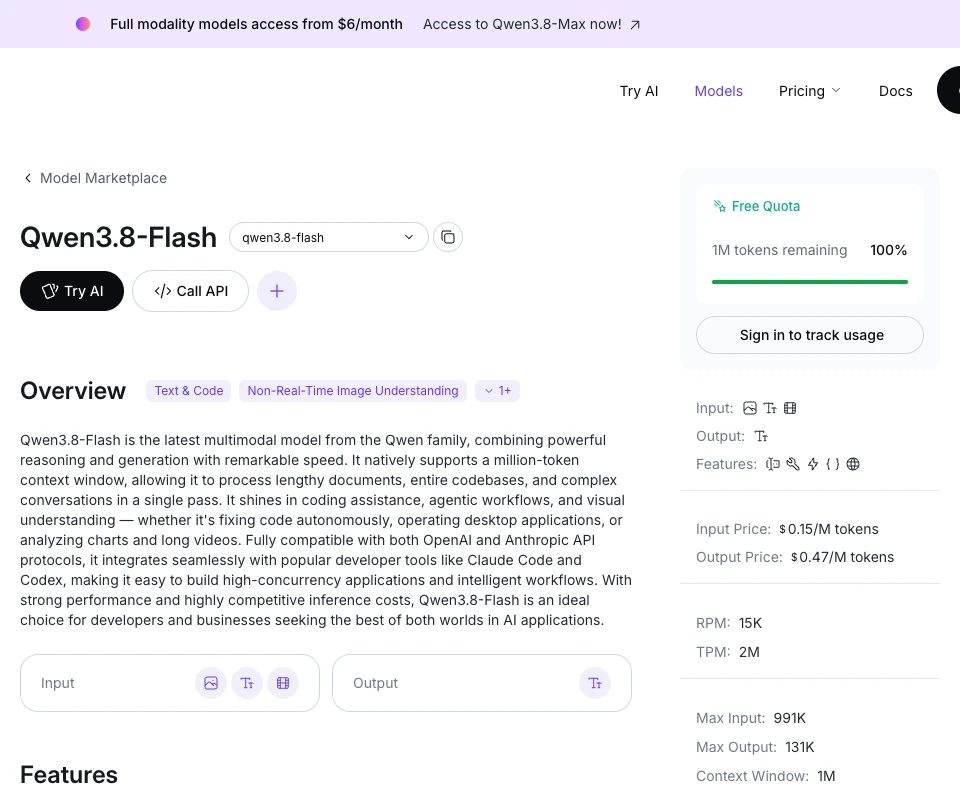Click the RPM 15K value
The height and width of the screenshot is (800, 960).
pyautogui.click(x=750, y=623)
